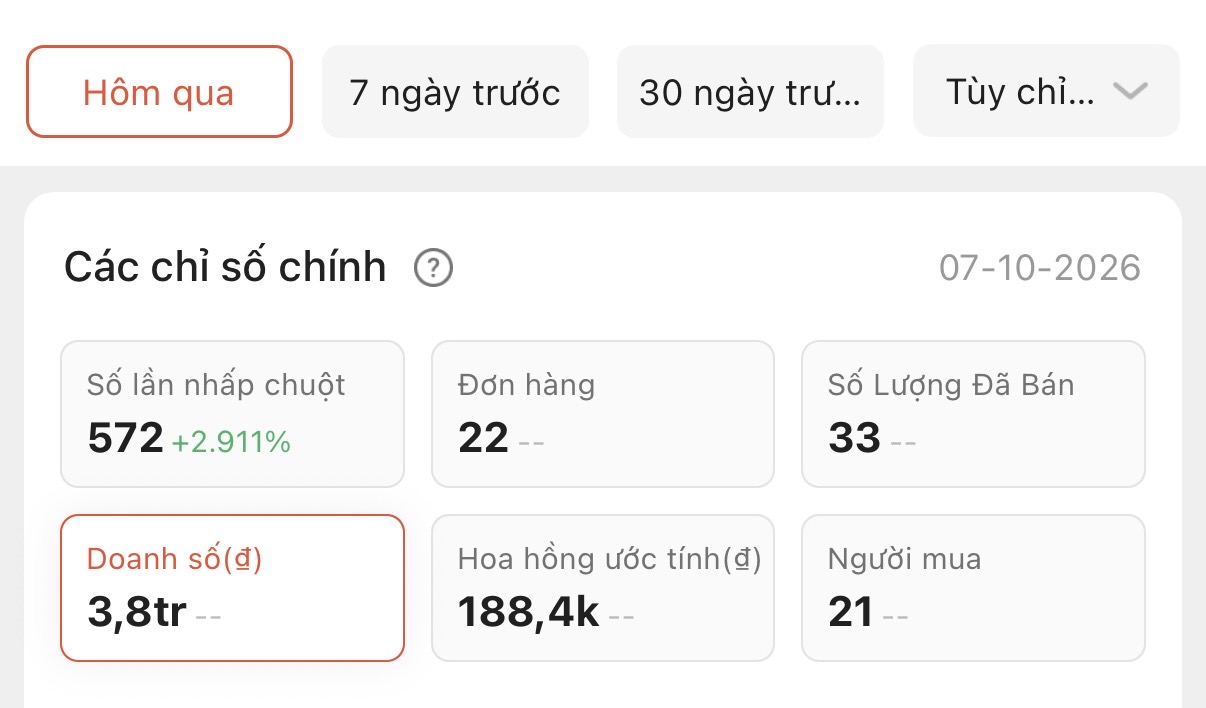The width and height of the screenshot is (1206, 708).
Task: Choose the 30 ngày trước filter
Action: (750, 91)
